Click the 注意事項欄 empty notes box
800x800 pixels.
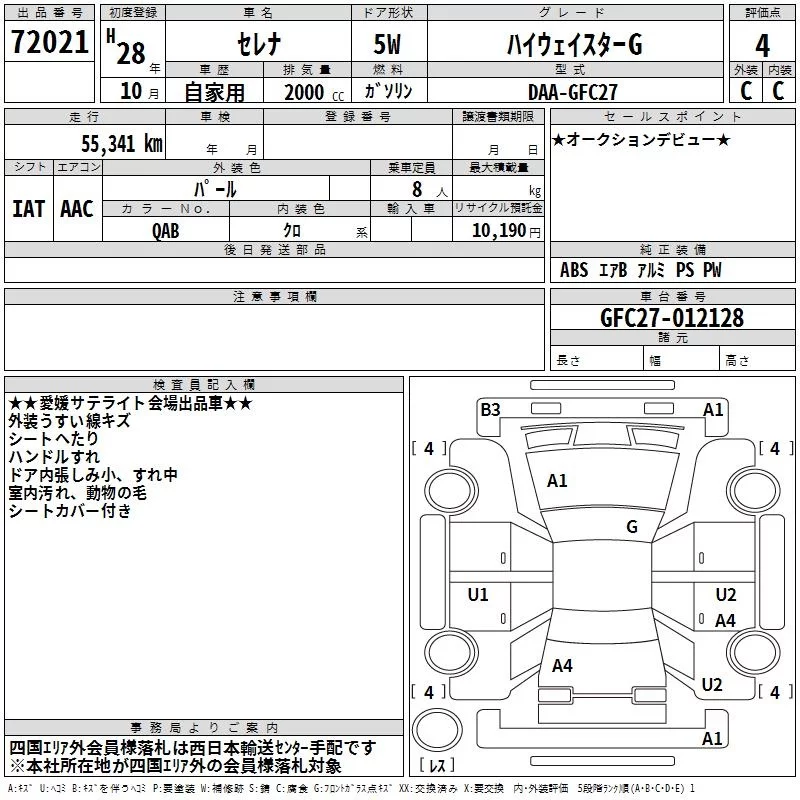pyautogui.click(x=274, y=337)
